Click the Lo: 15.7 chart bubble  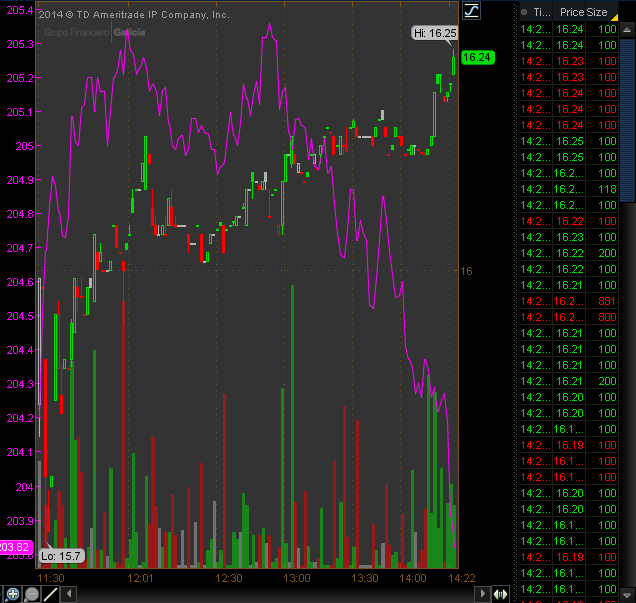[x=61, y=556]
